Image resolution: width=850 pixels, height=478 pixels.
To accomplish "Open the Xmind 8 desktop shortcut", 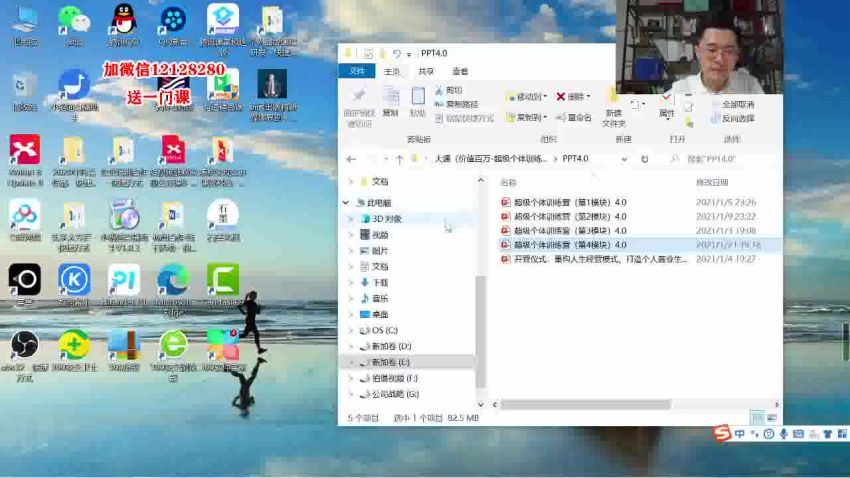I will click(x=24, y=150).
